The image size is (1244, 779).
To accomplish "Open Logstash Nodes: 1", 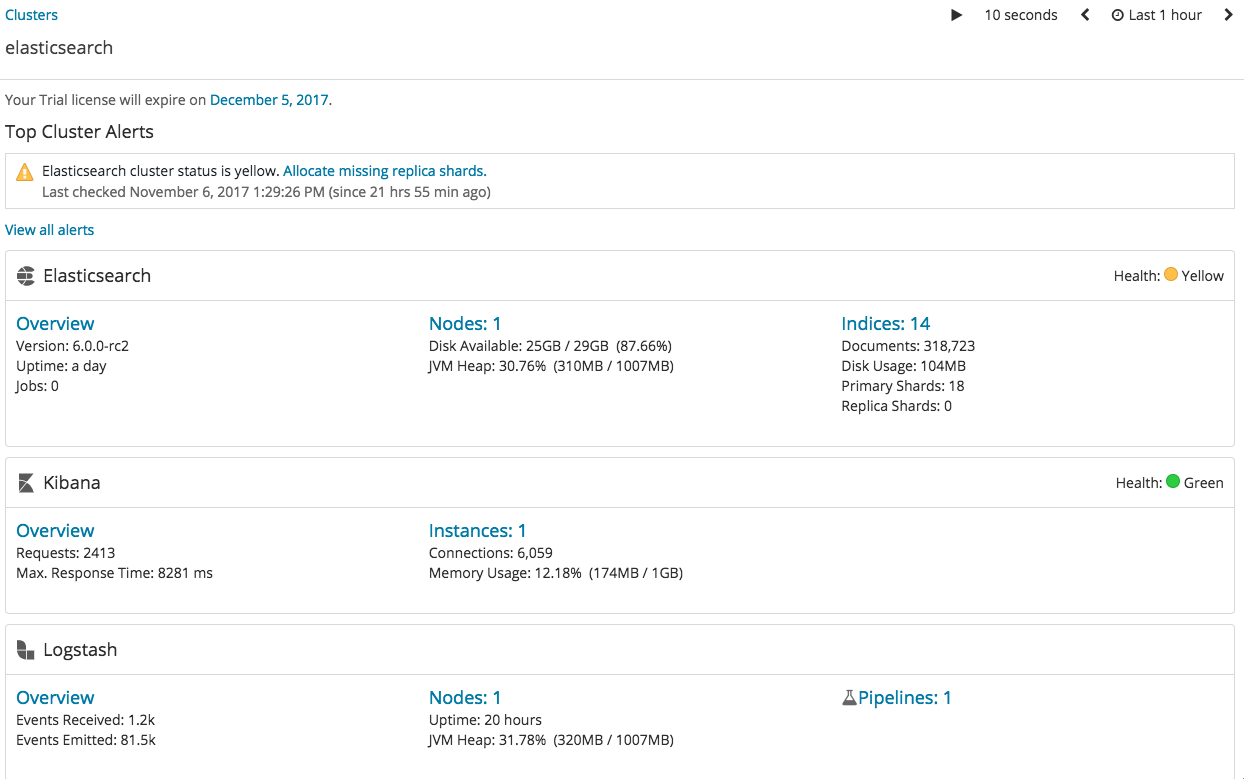I will tap(465, 698).
